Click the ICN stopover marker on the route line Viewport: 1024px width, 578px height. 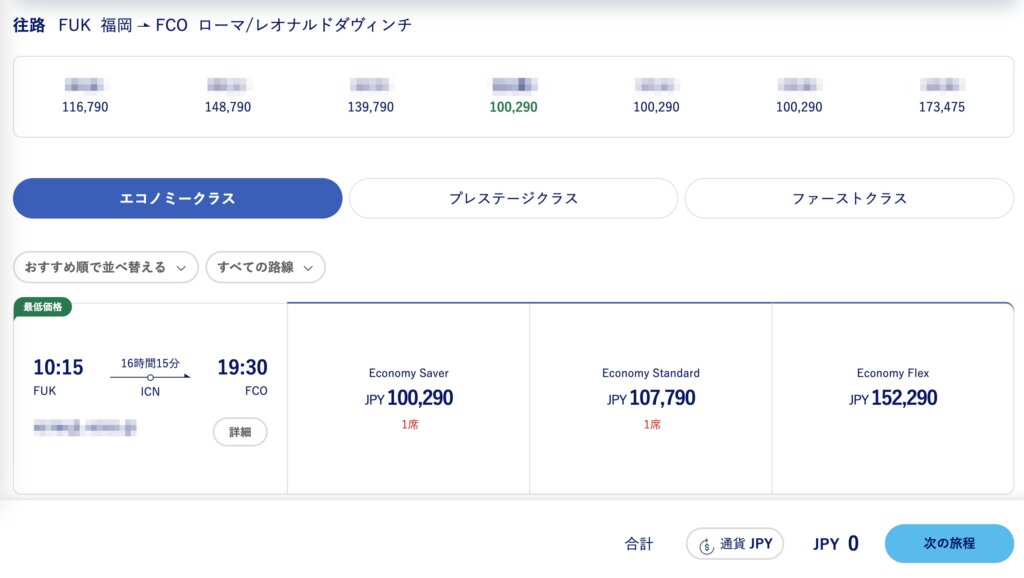150,377
